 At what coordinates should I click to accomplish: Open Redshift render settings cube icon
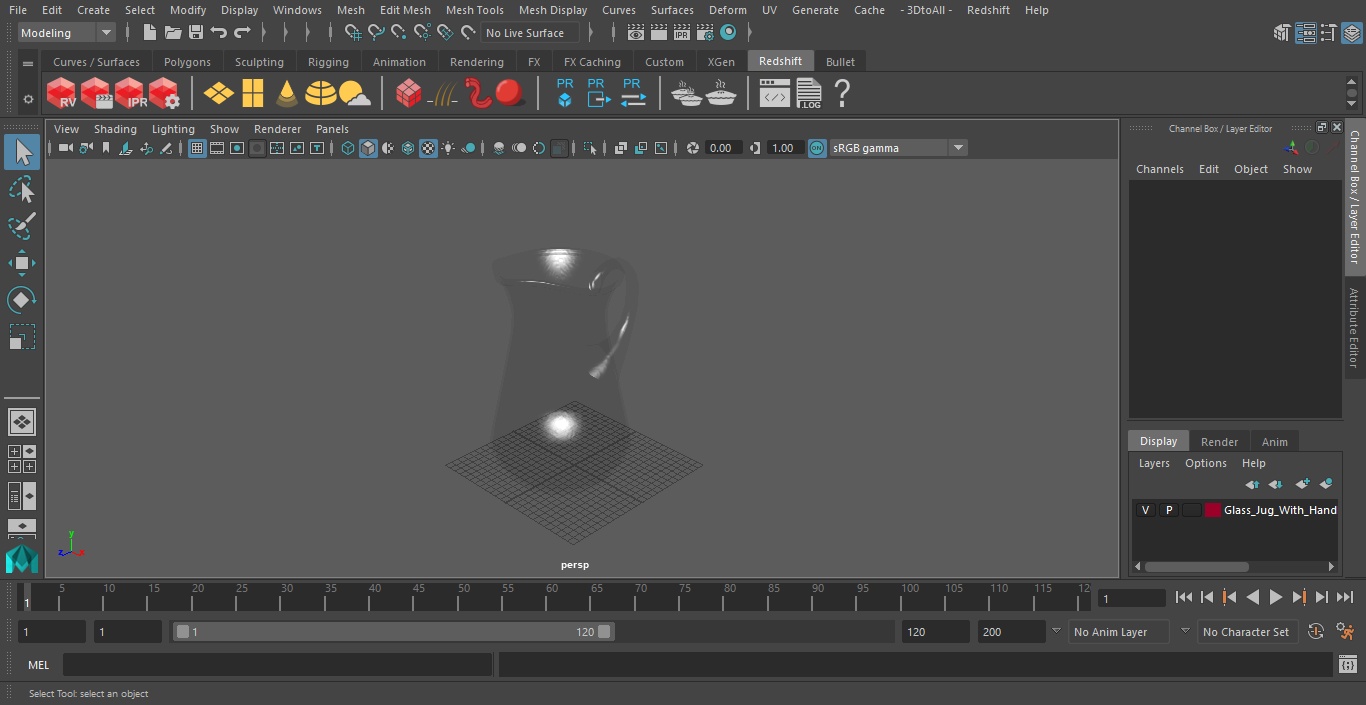pyautogui.click(x=164, y=94)
